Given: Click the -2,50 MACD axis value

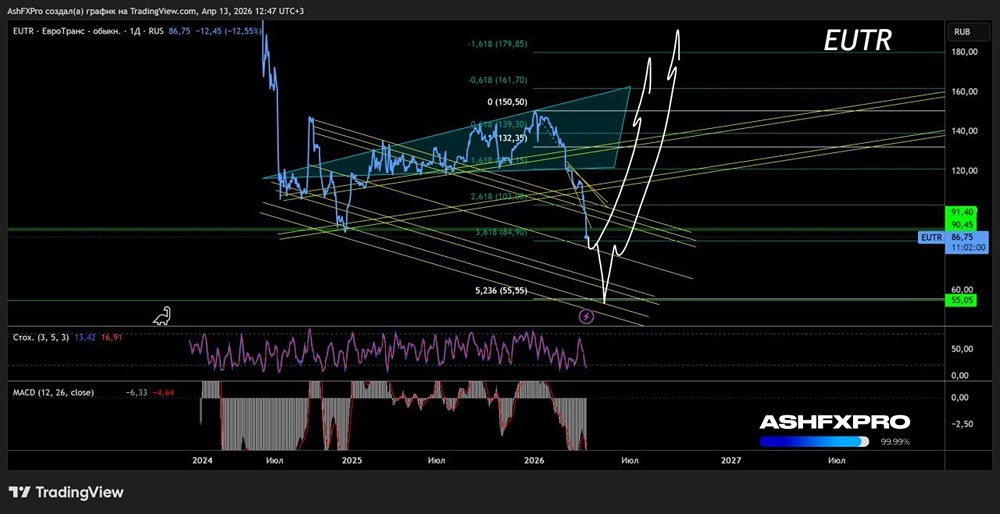Looking at the screenshot, I should click(x=962, y=423).
